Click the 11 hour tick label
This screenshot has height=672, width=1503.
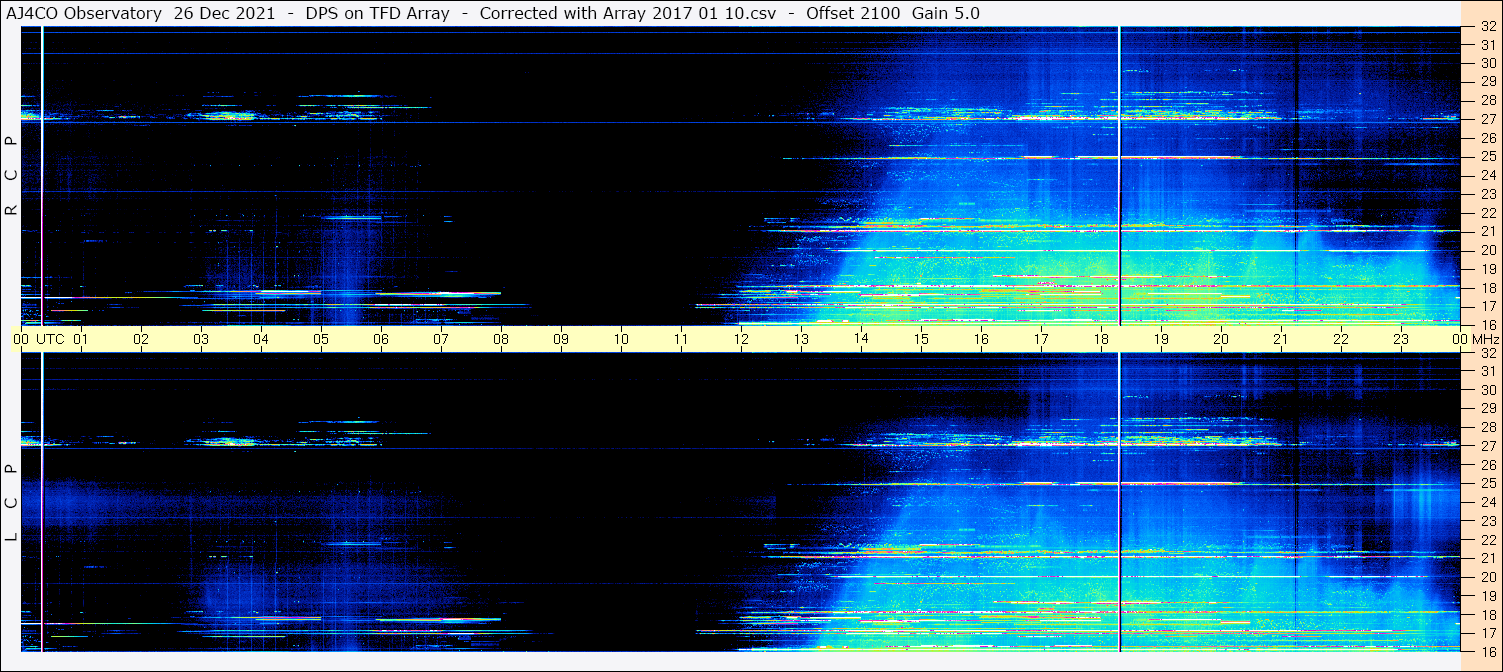pyautogui.click(x=681, y=339)
